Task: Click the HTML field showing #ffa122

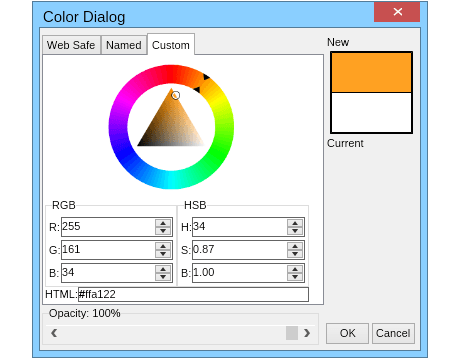Action: coord(193,294)
